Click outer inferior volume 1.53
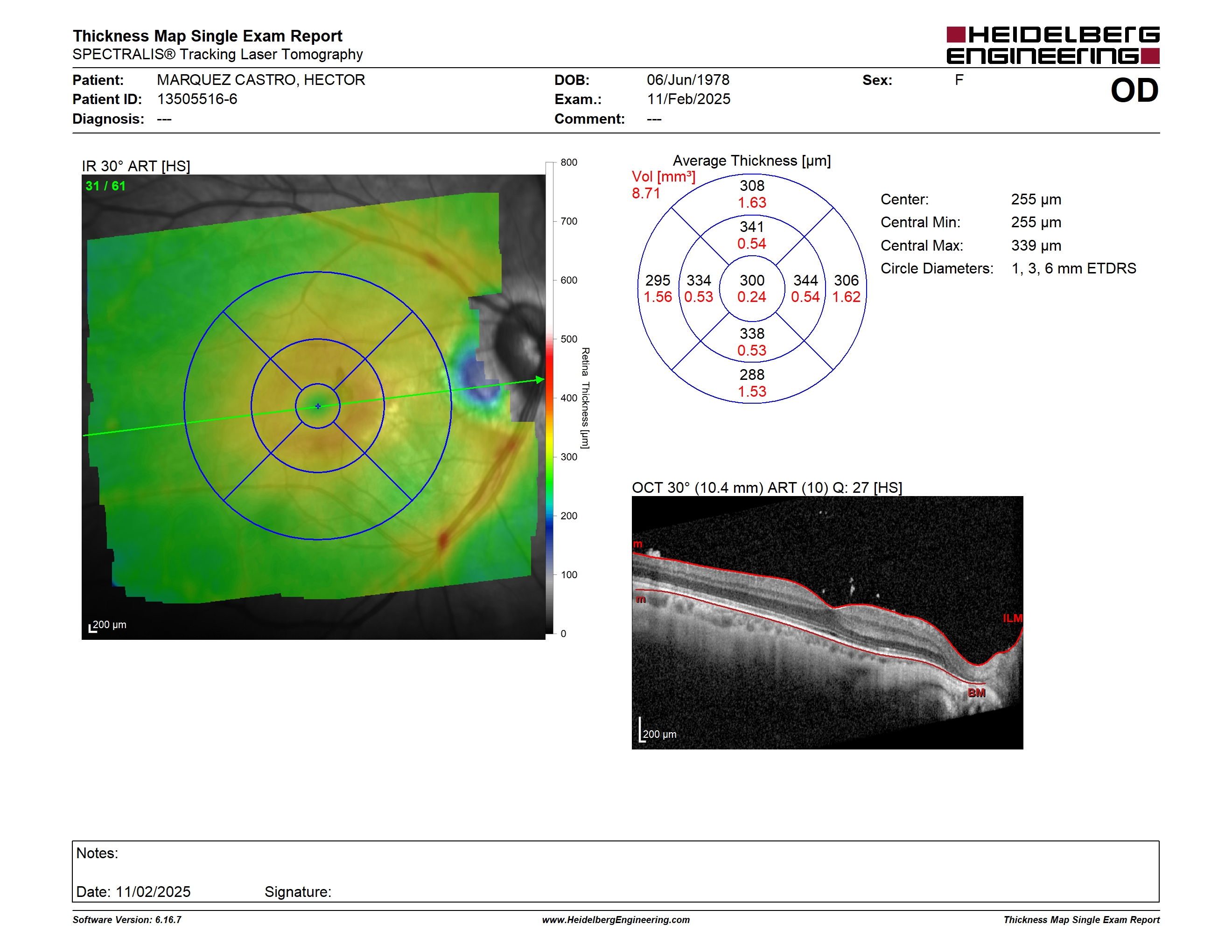This screenshot has width=1232, height=952. click(x=752, y=392)
